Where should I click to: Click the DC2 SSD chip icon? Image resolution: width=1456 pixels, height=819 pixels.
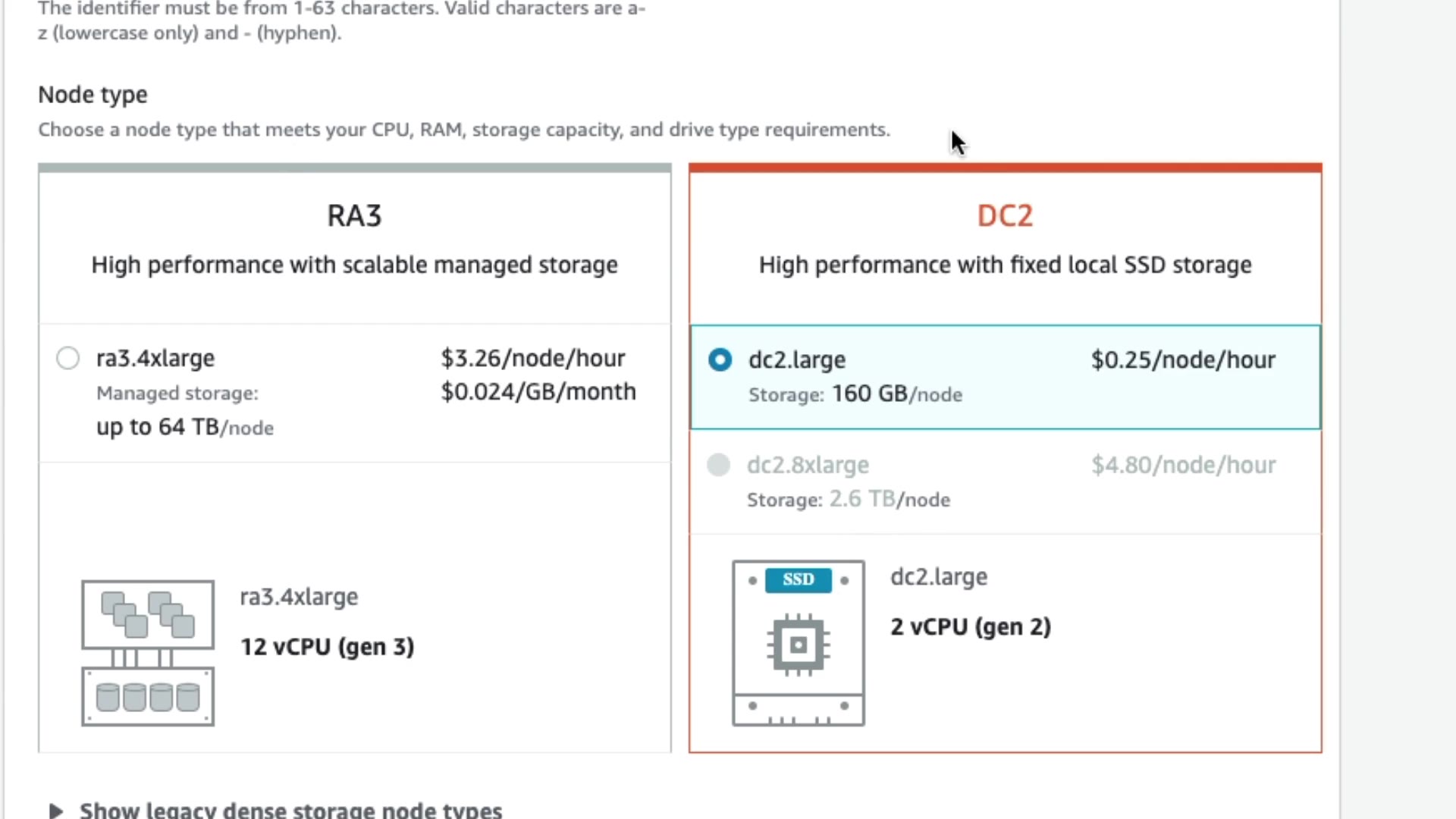click(798, 643)
